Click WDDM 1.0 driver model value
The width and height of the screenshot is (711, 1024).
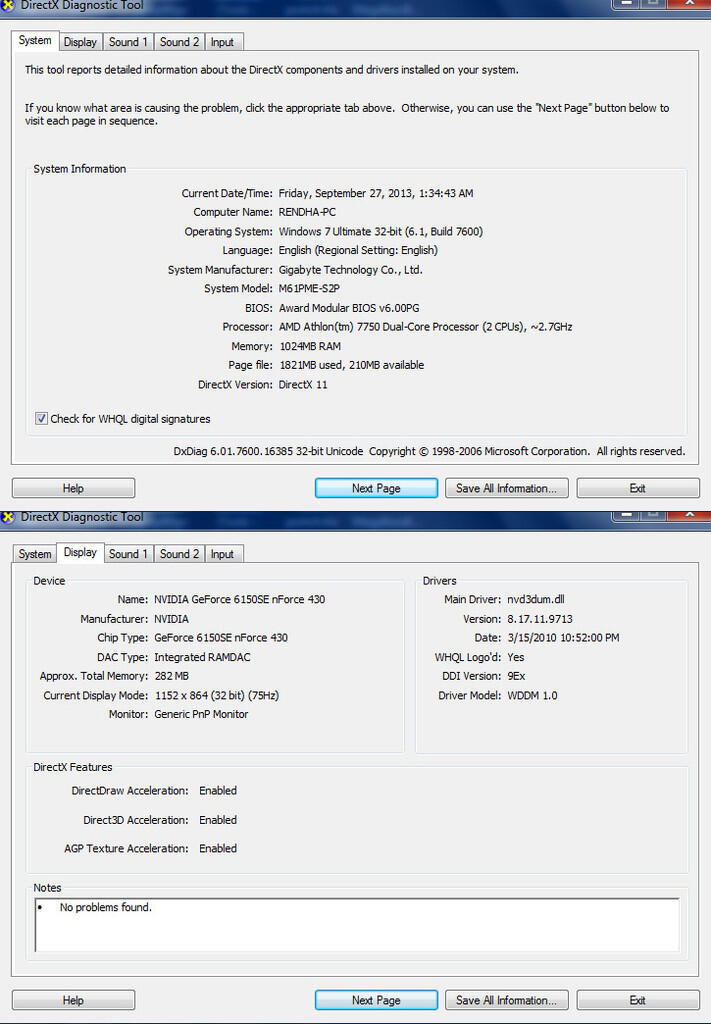click(x=533, y=696)
